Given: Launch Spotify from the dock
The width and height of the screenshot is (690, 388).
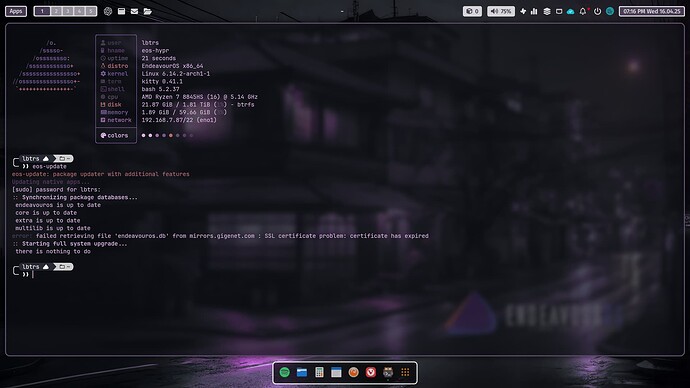Looking at the screenshot, I should pos(285,372).
